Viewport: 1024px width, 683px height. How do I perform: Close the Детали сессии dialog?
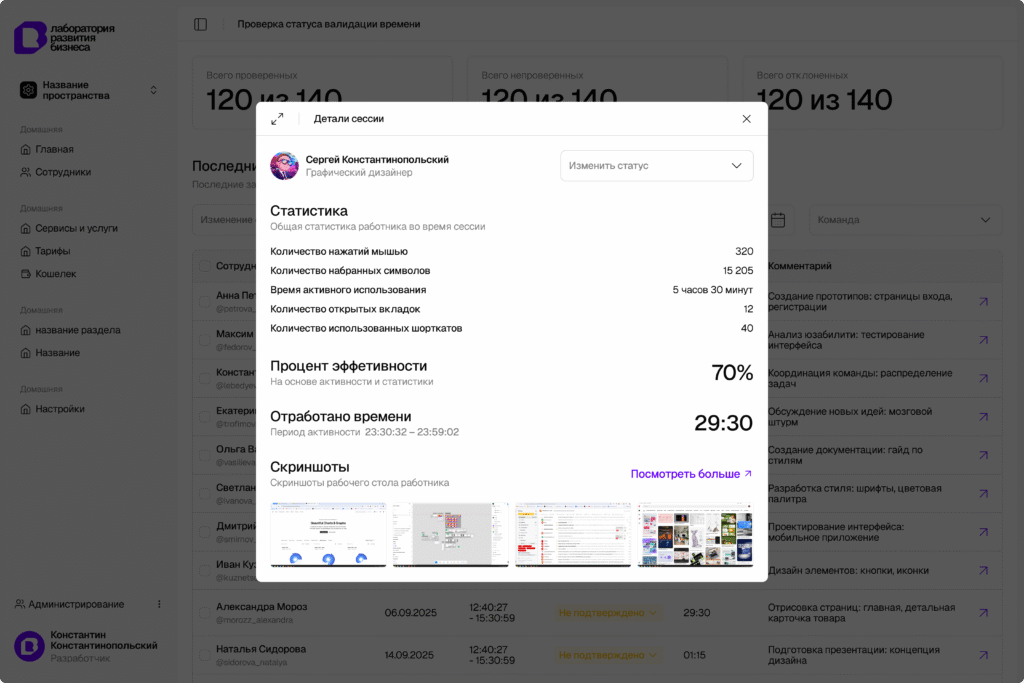(x=746, y=119)
